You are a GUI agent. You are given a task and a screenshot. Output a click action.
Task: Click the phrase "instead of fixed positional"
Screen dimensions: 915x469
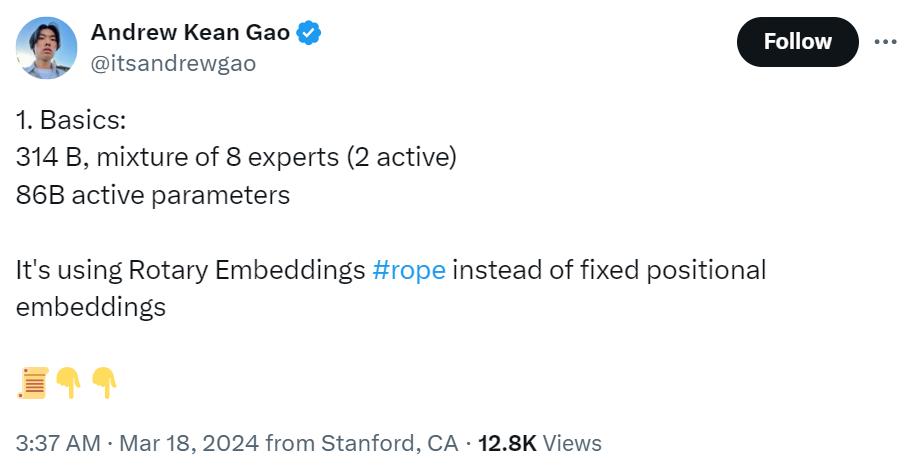(x=608, y=270)
